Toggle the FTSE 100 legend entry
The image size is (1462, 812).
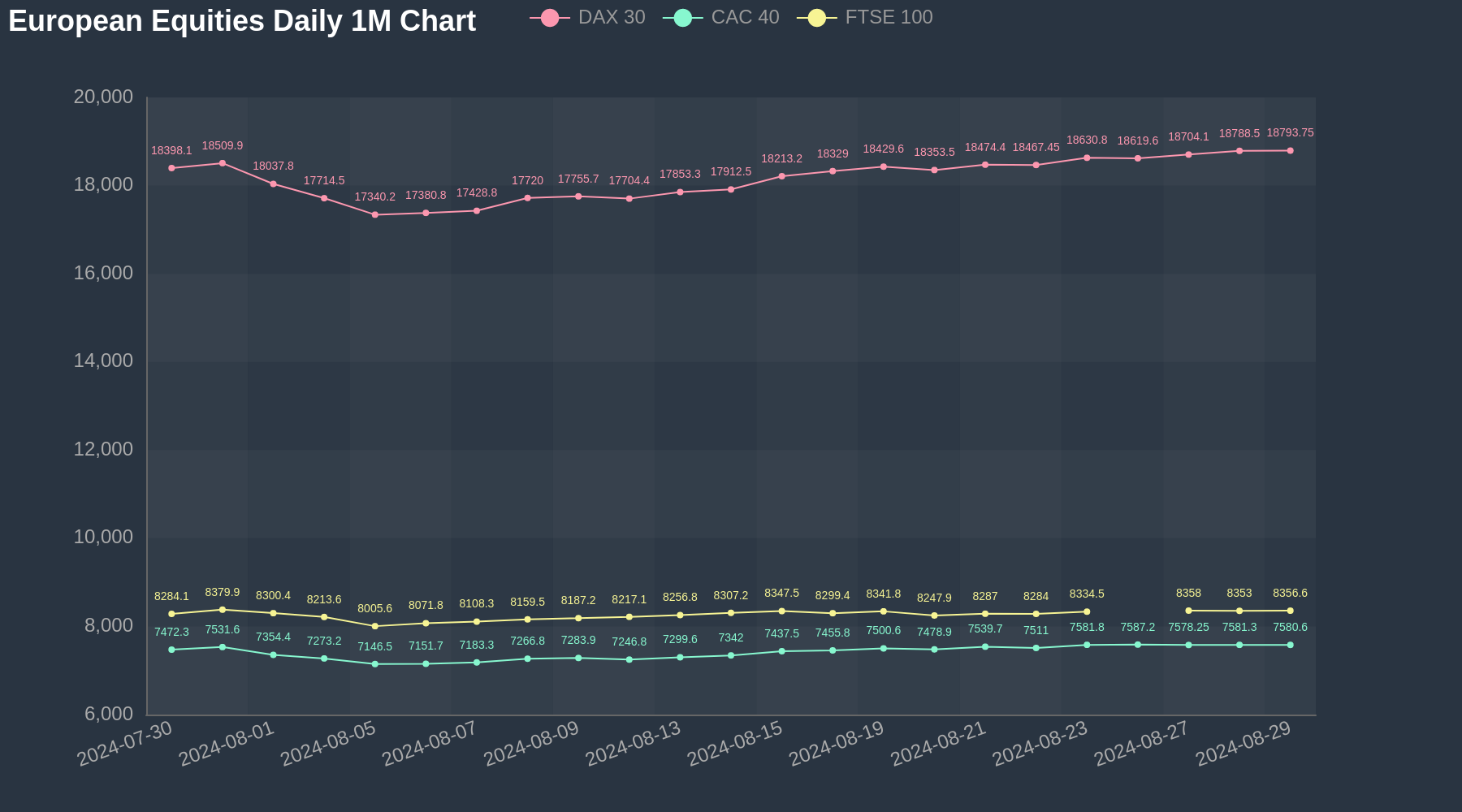[865, 17]
